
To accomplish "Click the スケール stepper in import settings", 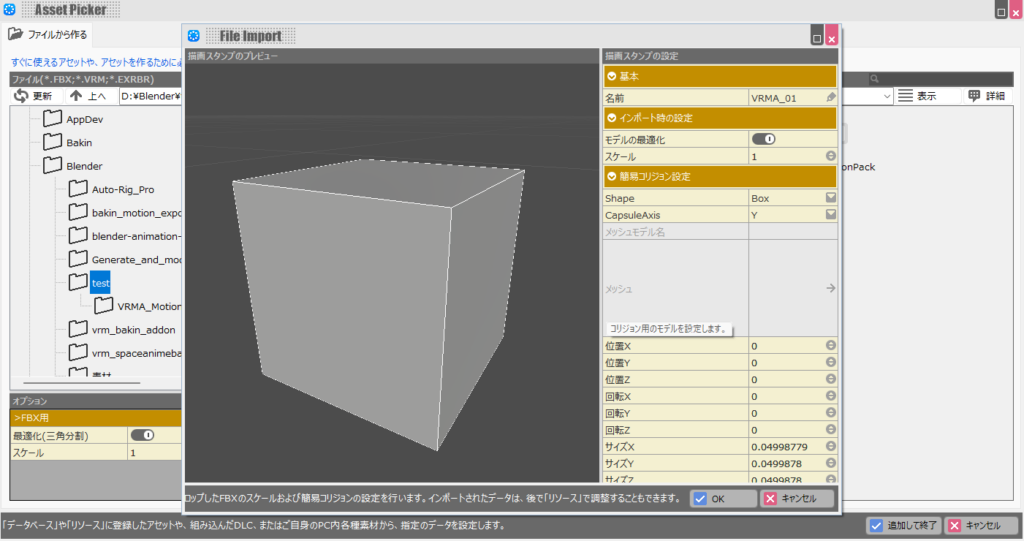I will [x=830, y=157].
